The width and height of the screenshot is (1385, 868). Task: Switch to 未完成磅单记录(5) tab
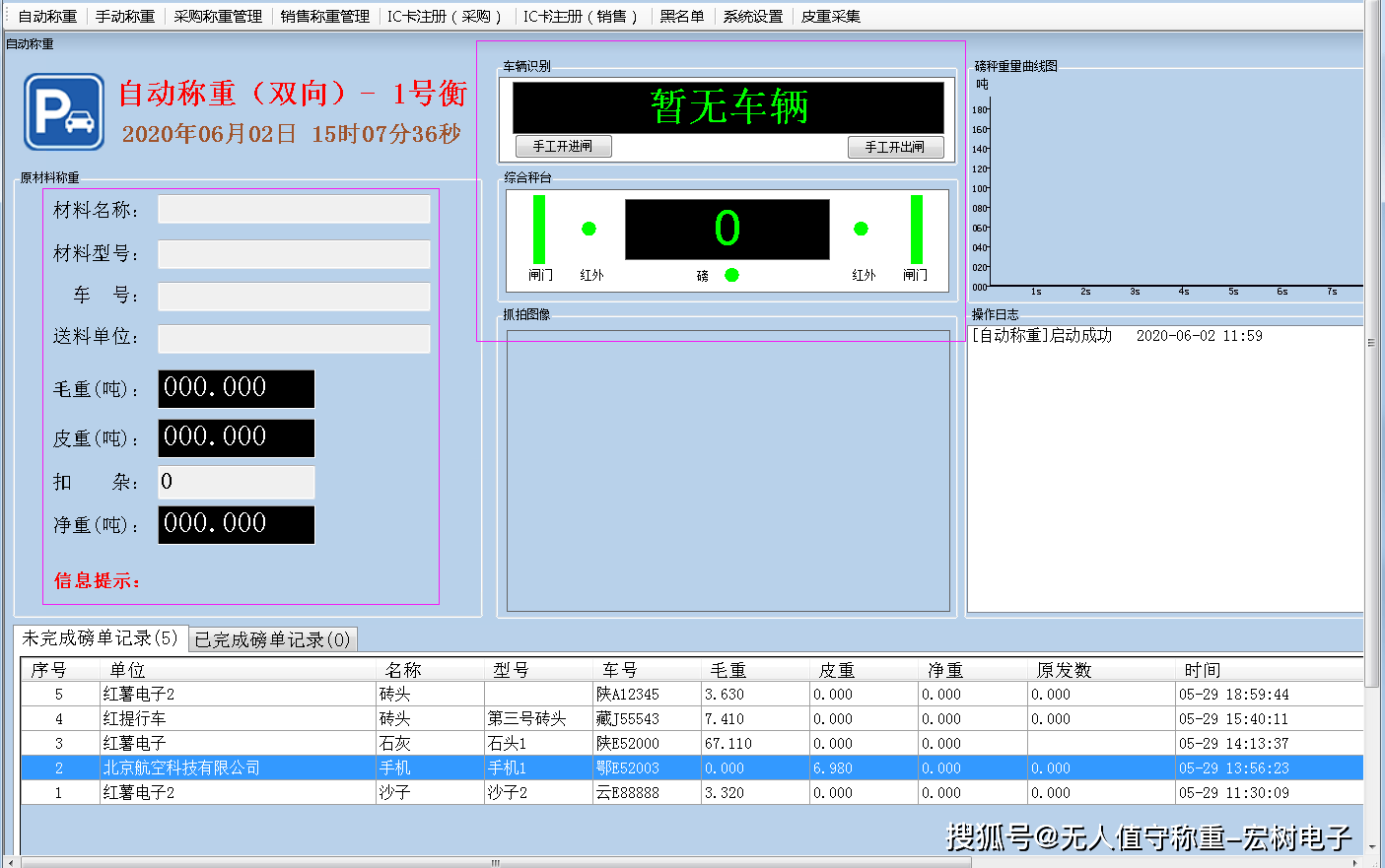point(100,638)
